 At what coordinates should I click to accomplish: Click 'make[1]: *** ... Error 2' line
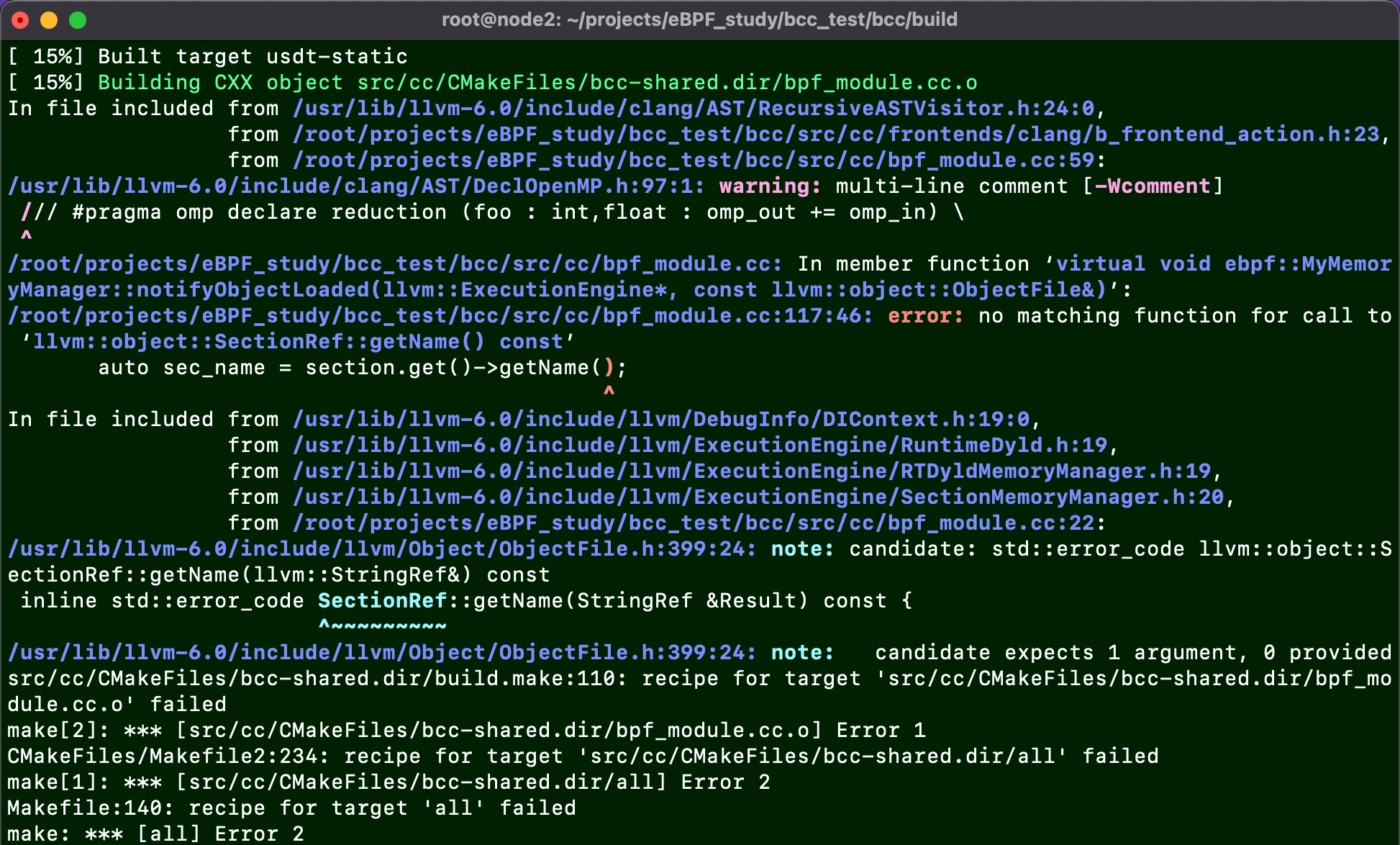pyautogui.click(x=388, y=782)
